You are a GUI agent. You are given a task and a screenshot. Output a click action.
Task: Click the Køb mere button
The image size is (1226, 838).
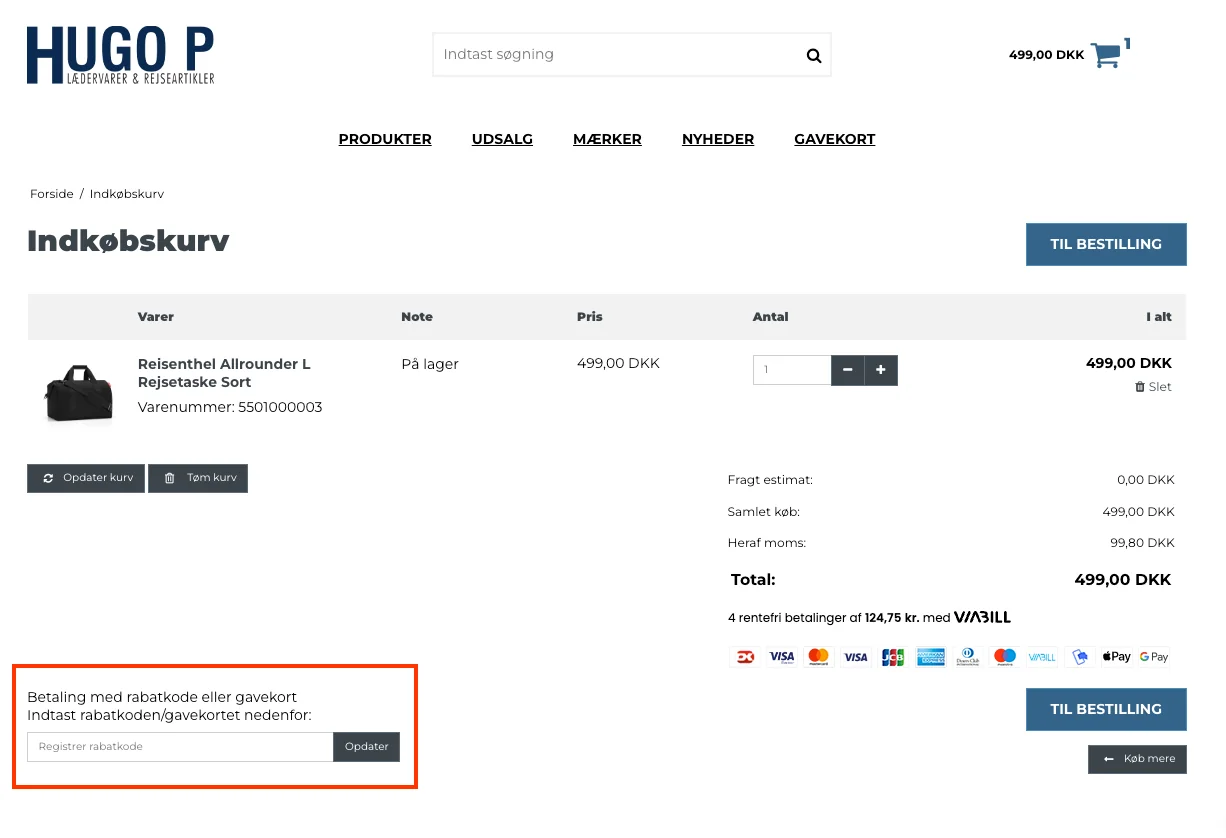(x=1137, y=759)
